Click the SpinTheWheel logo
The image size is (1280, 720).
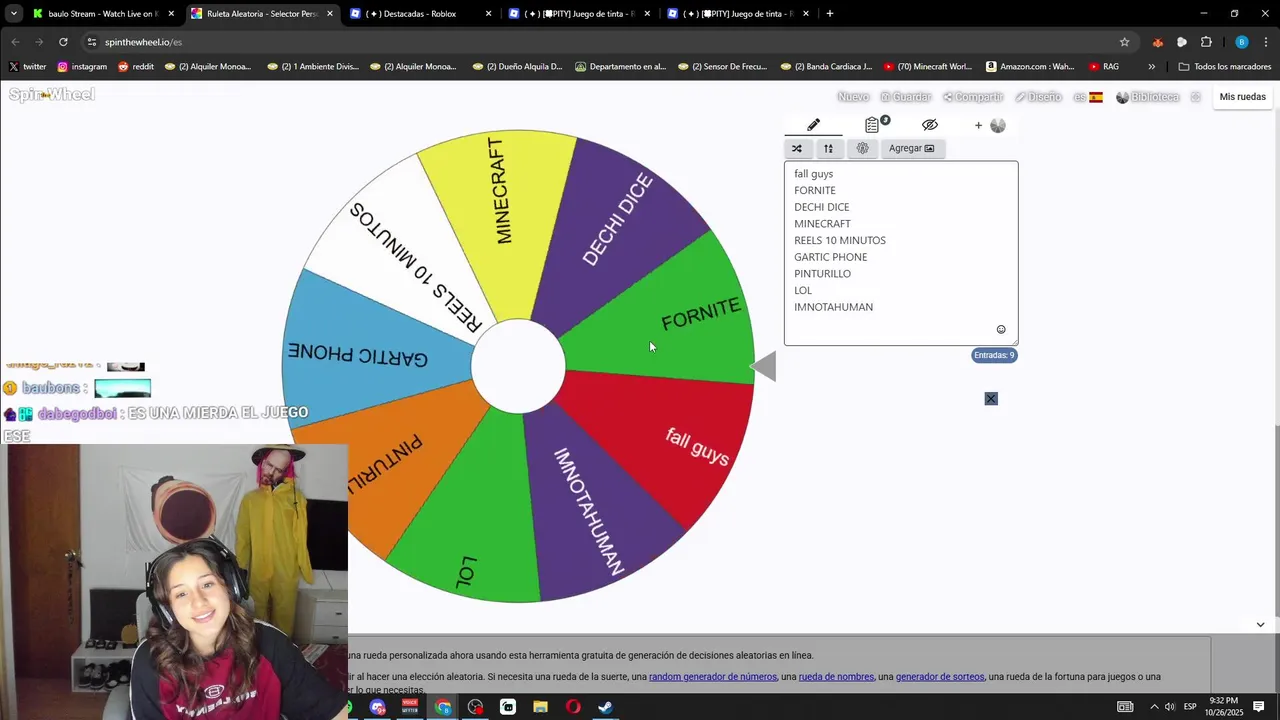point(52,95)
